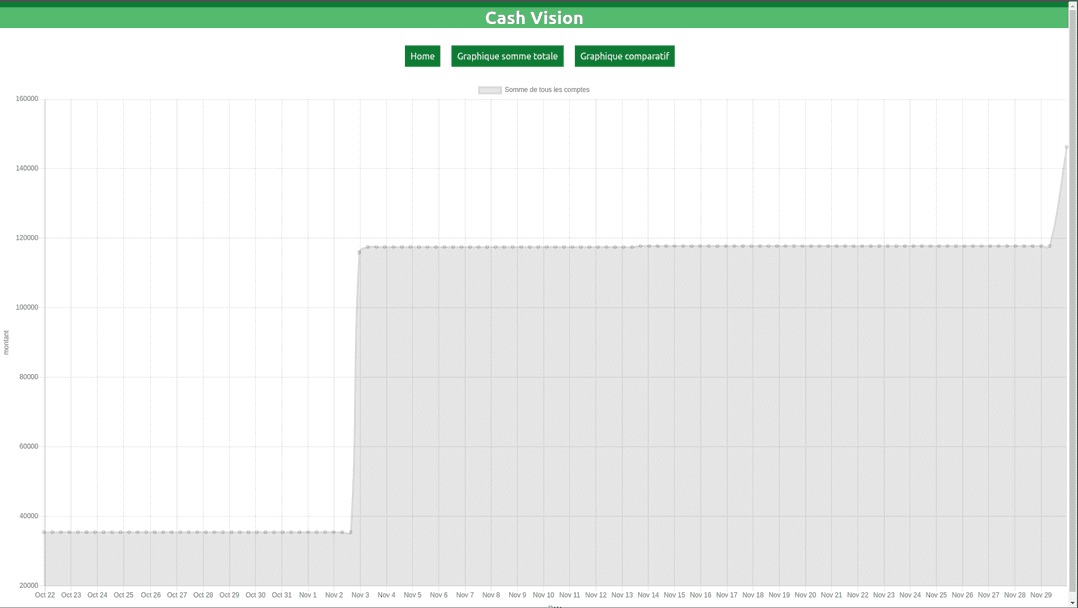The image size is (1078, 608).
Task: Click the Nov 14 x-axis date label
Action: [648, 595]
